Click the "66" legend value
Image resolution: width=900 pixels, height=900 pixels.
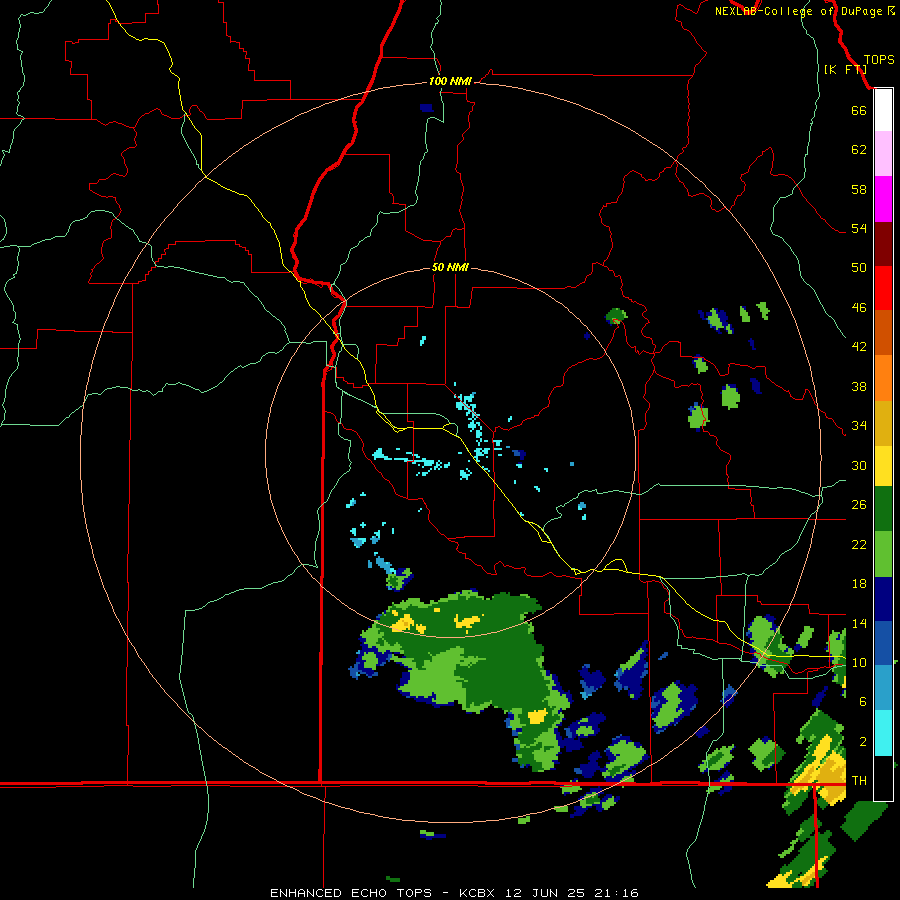click(x=859, y=110)
